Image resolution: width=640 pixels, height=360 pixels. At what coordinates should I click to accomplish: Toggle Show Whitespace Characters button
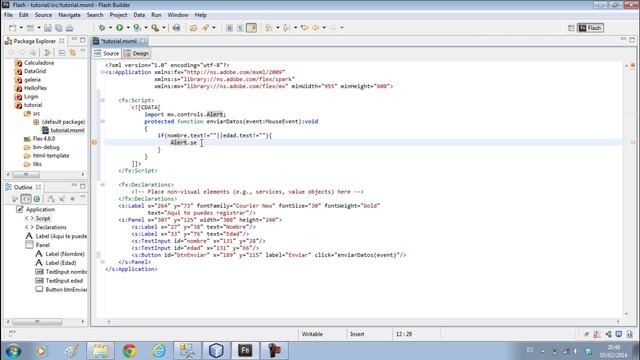(x=240, y=28)
